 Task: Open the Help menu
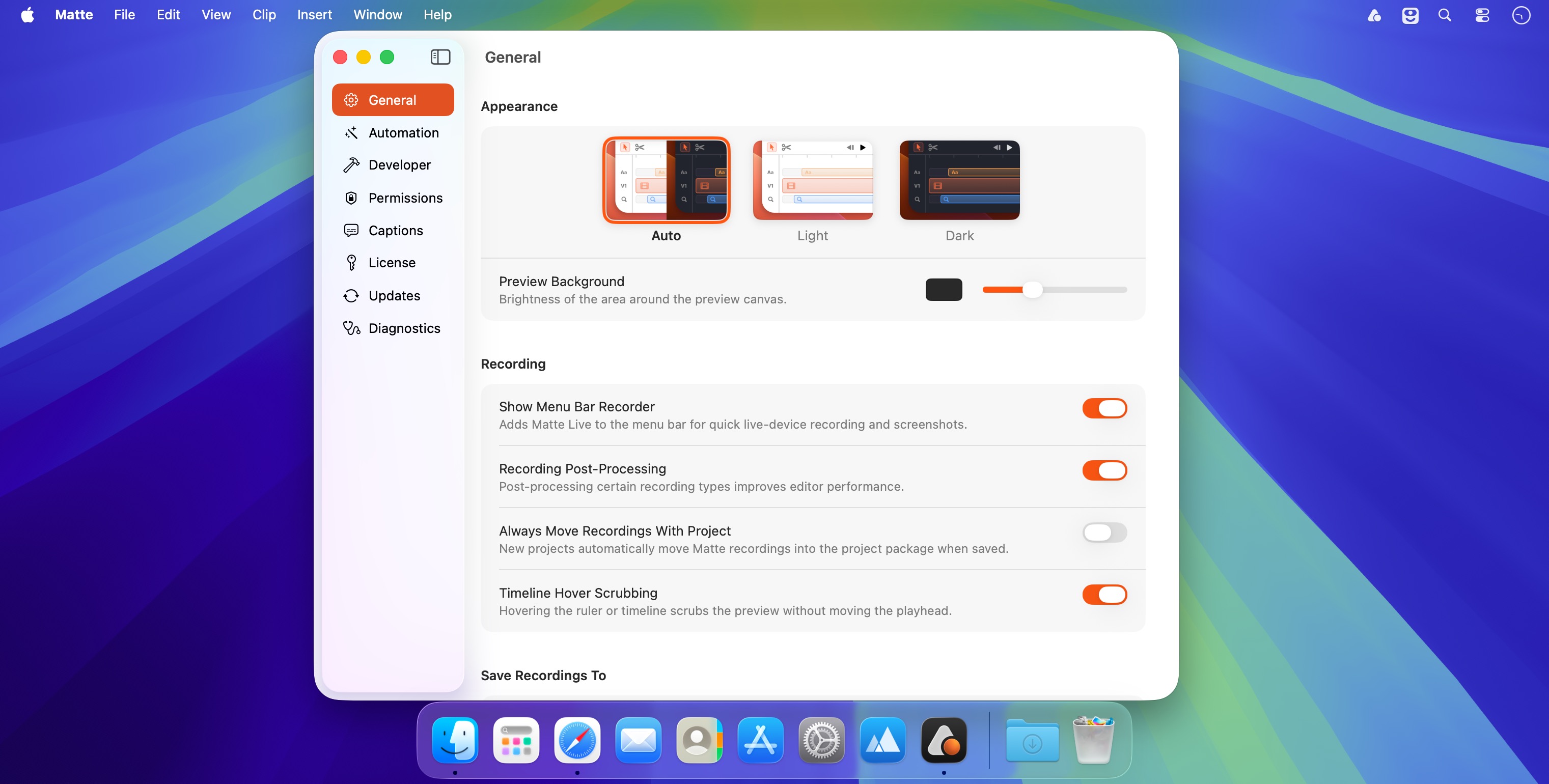pos(437,14)
